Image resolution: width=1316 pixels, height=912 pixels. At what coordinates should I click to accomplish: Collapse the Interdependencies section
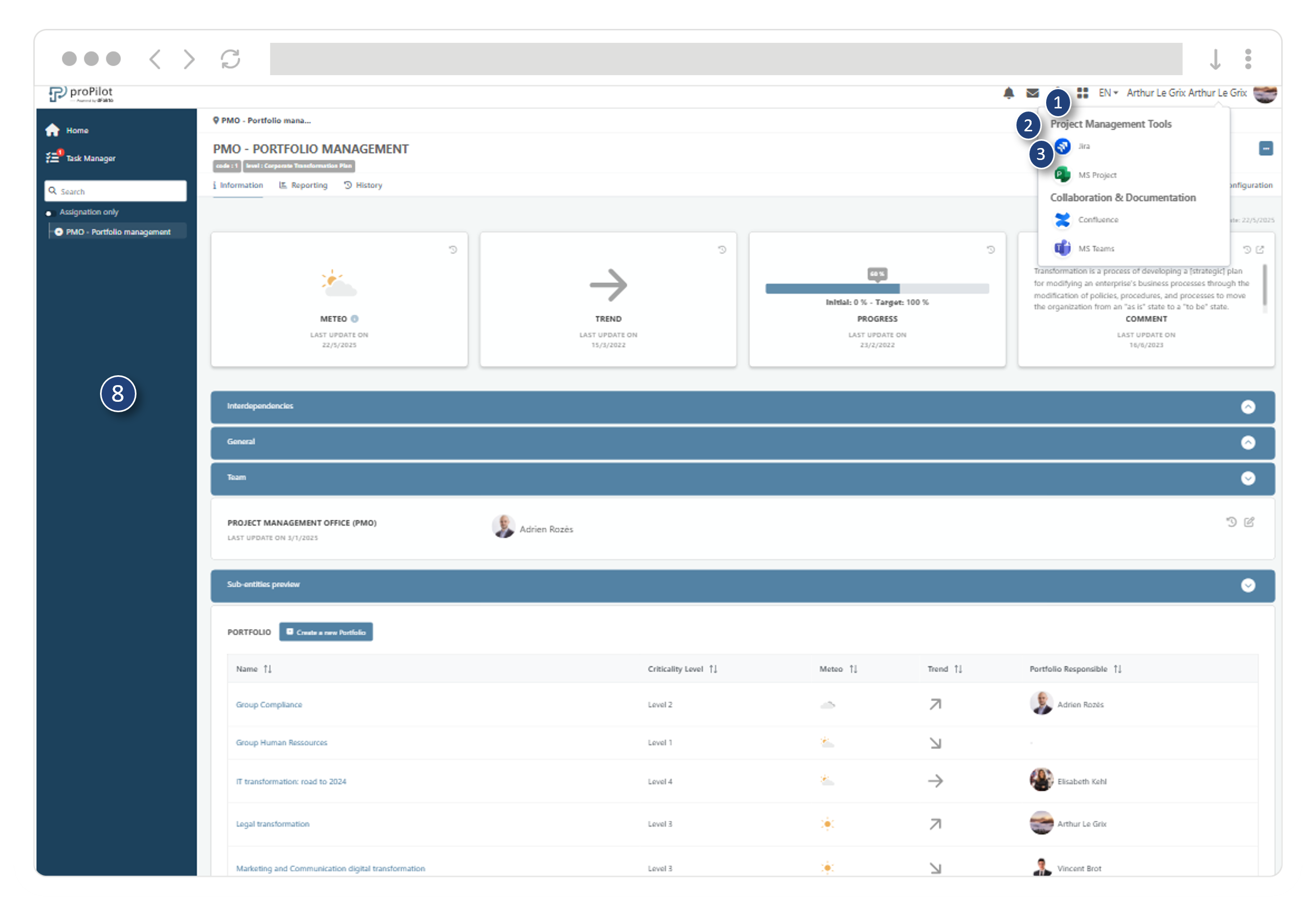tap(1248, 407)
